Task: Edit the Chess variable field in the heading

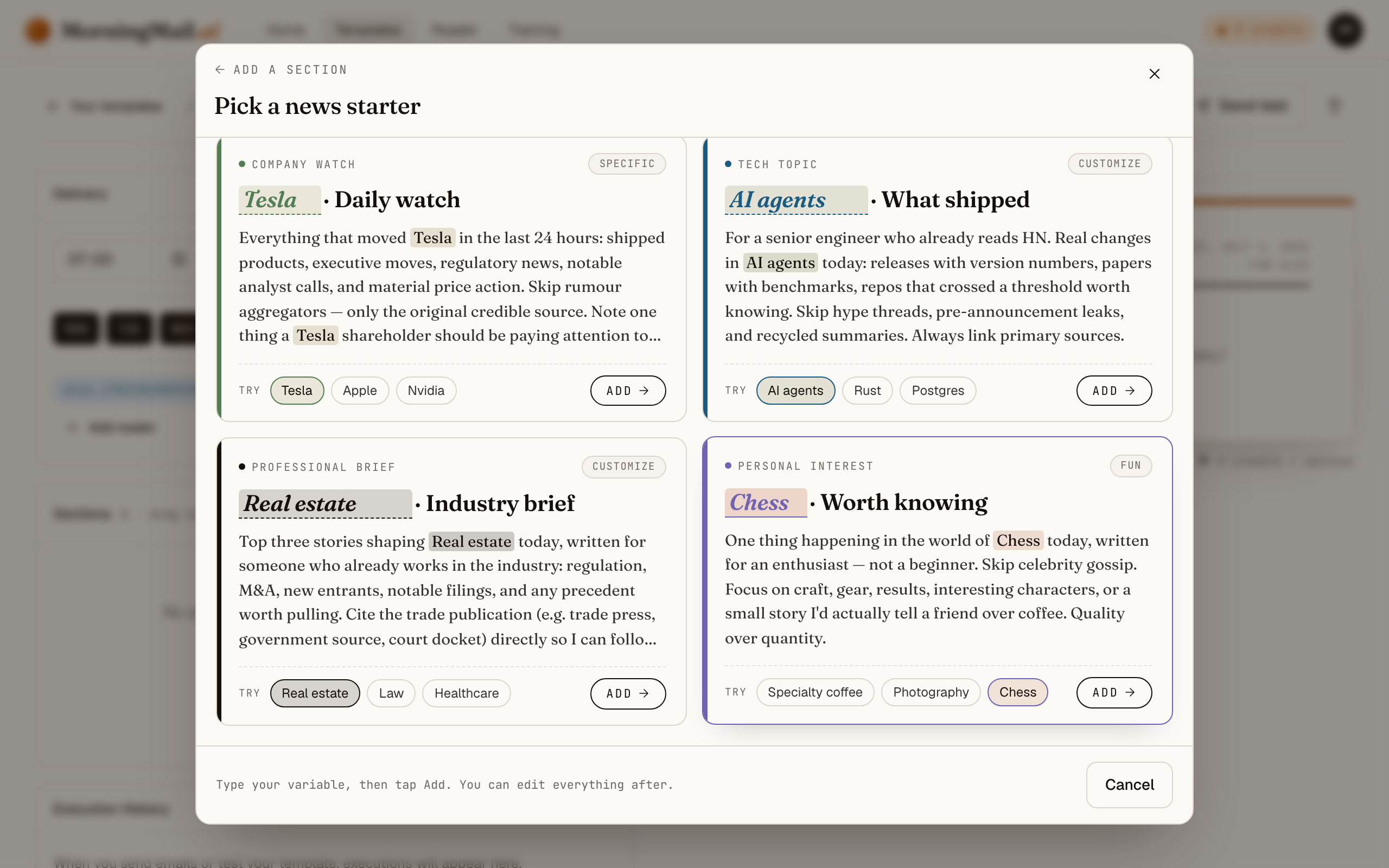Action: tap(766, 502)
